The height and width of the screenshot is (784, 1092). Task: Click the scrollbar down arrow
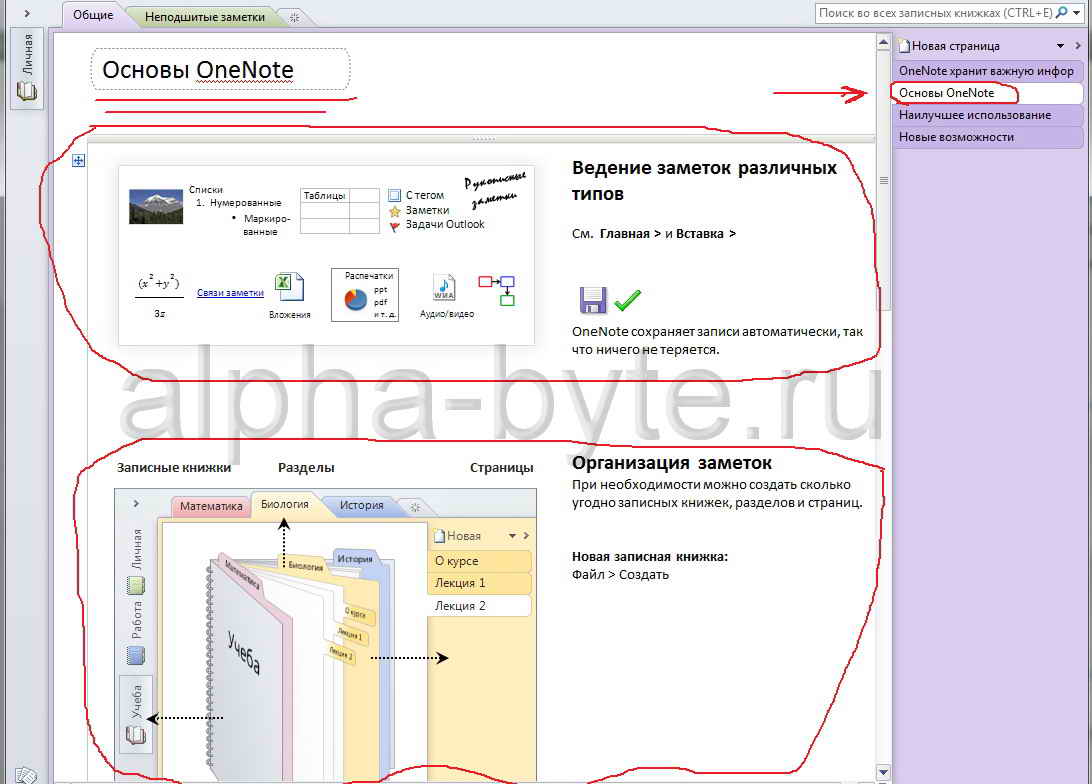[882, 771]
